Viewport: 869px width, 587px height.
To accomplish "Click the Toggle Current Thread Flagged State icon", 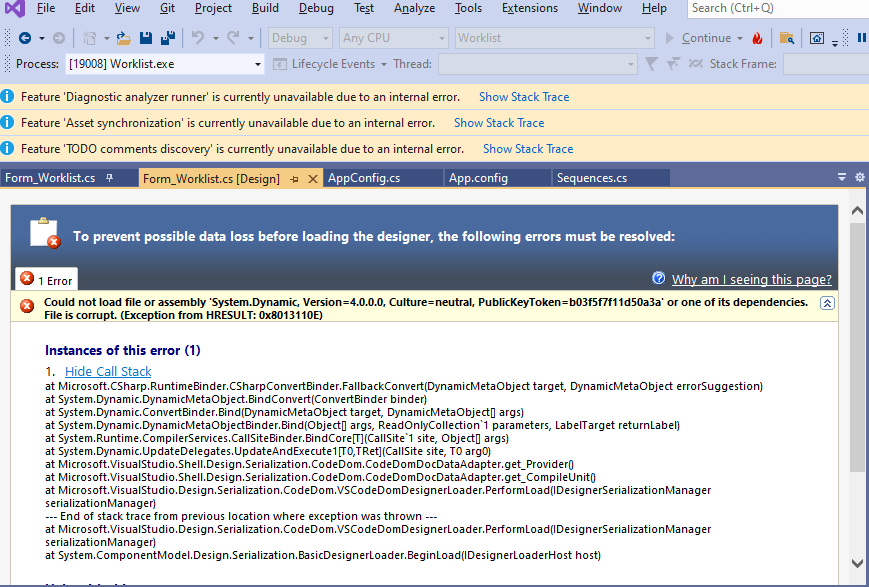I will click(x=696, y=64).
